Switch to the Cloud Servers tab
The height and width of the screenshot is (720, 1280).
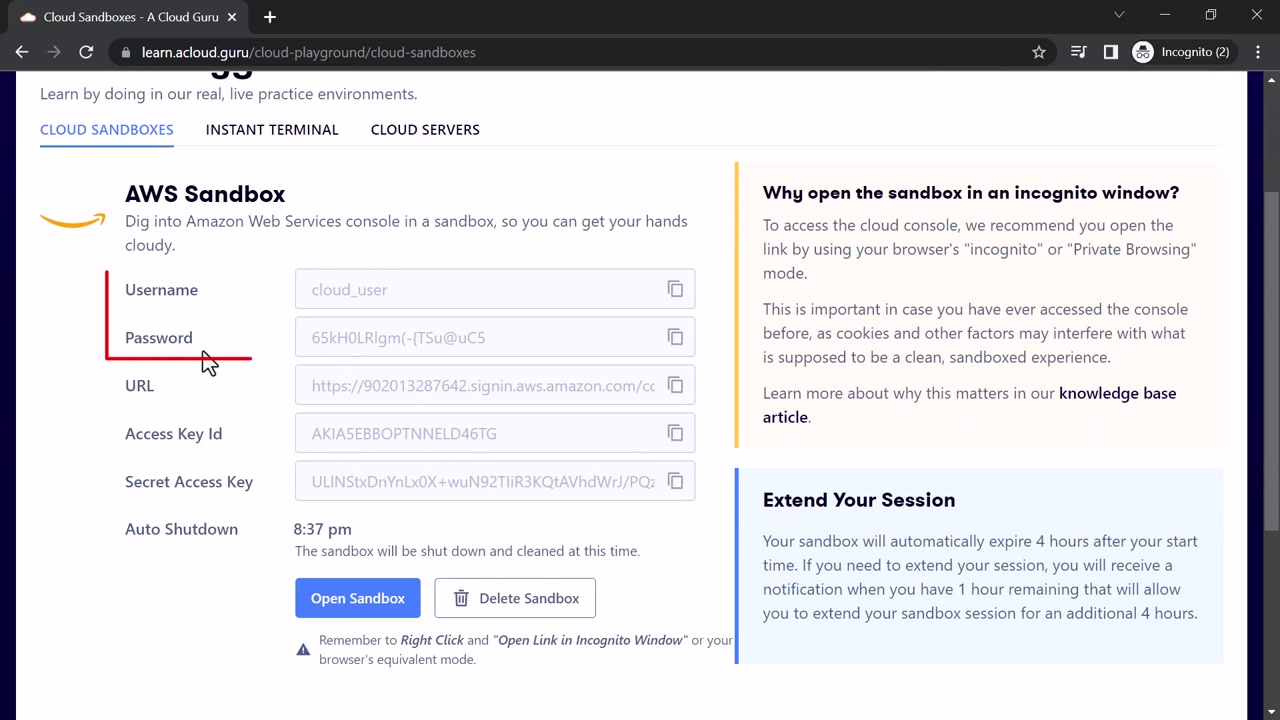tap(425, 130)
